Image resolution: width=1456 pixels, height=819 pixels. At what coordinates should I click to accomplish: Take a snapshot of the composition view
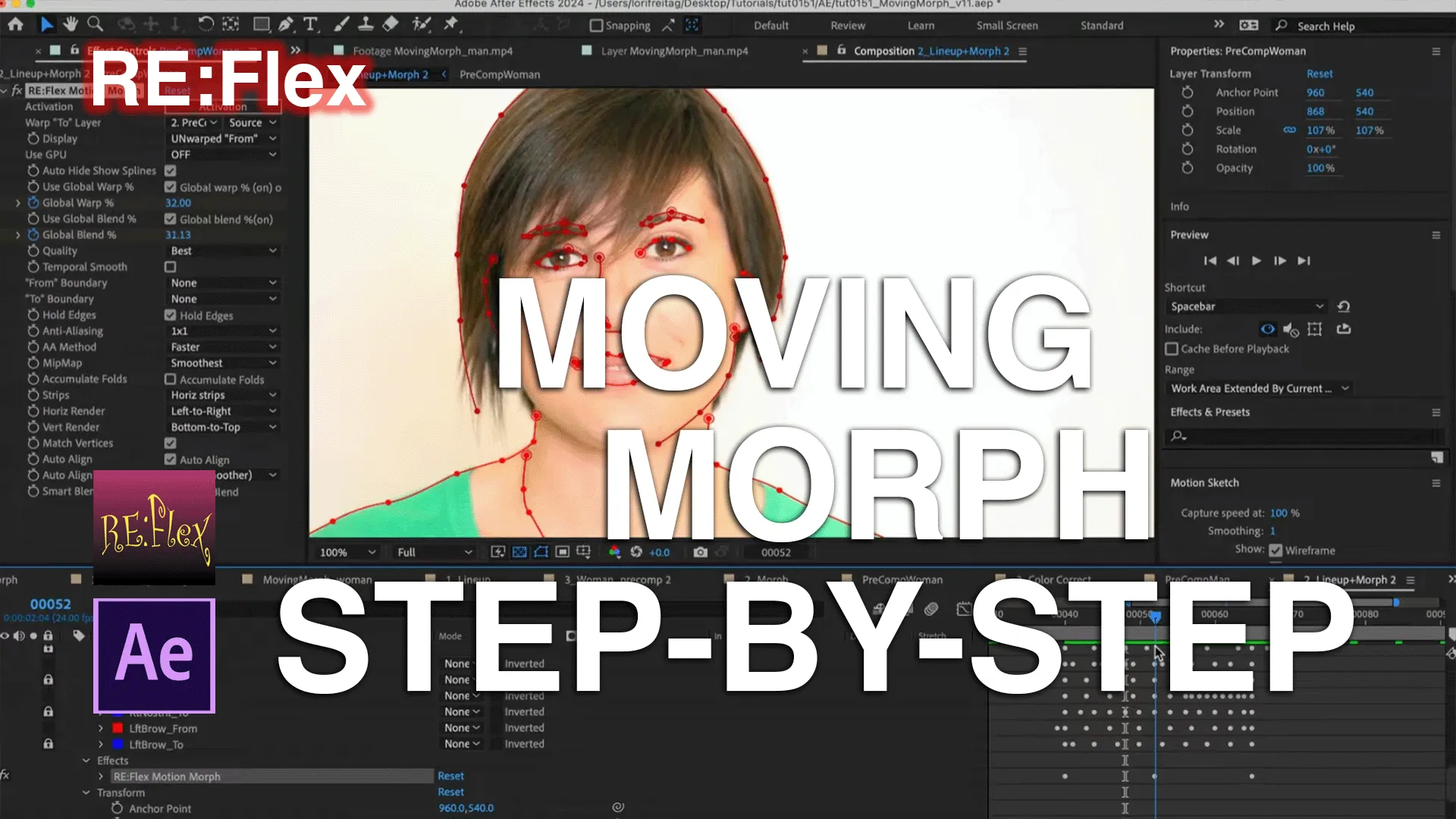tap(700, 552)
